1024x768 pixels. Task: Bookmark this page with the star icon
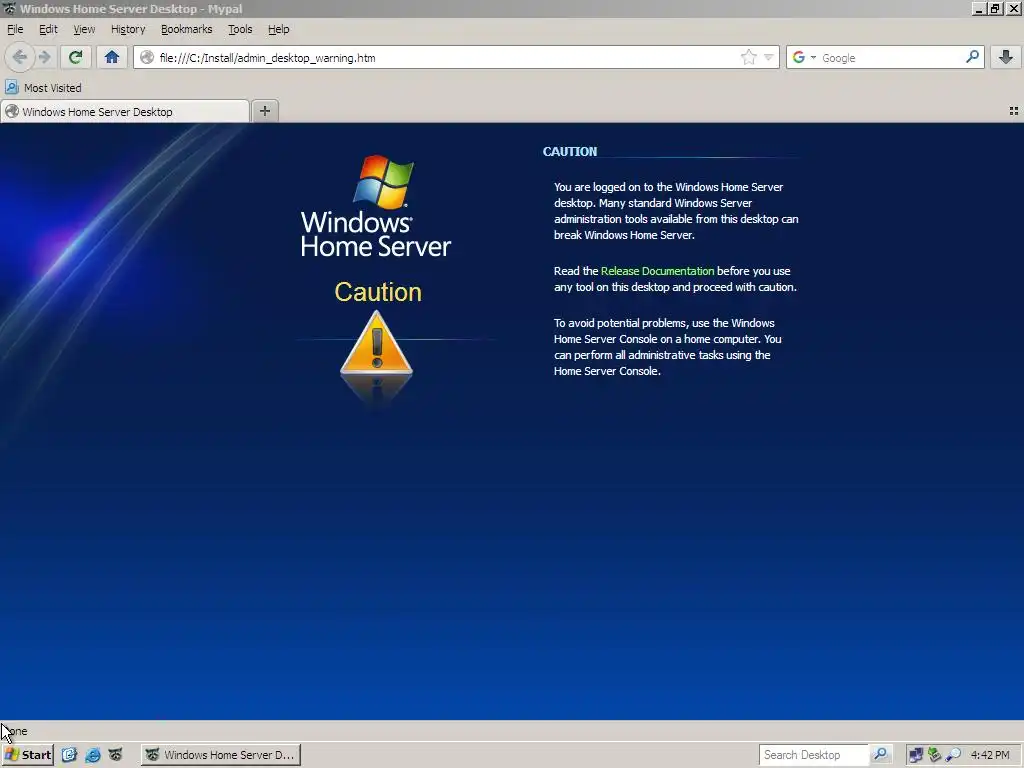point(748,57)
